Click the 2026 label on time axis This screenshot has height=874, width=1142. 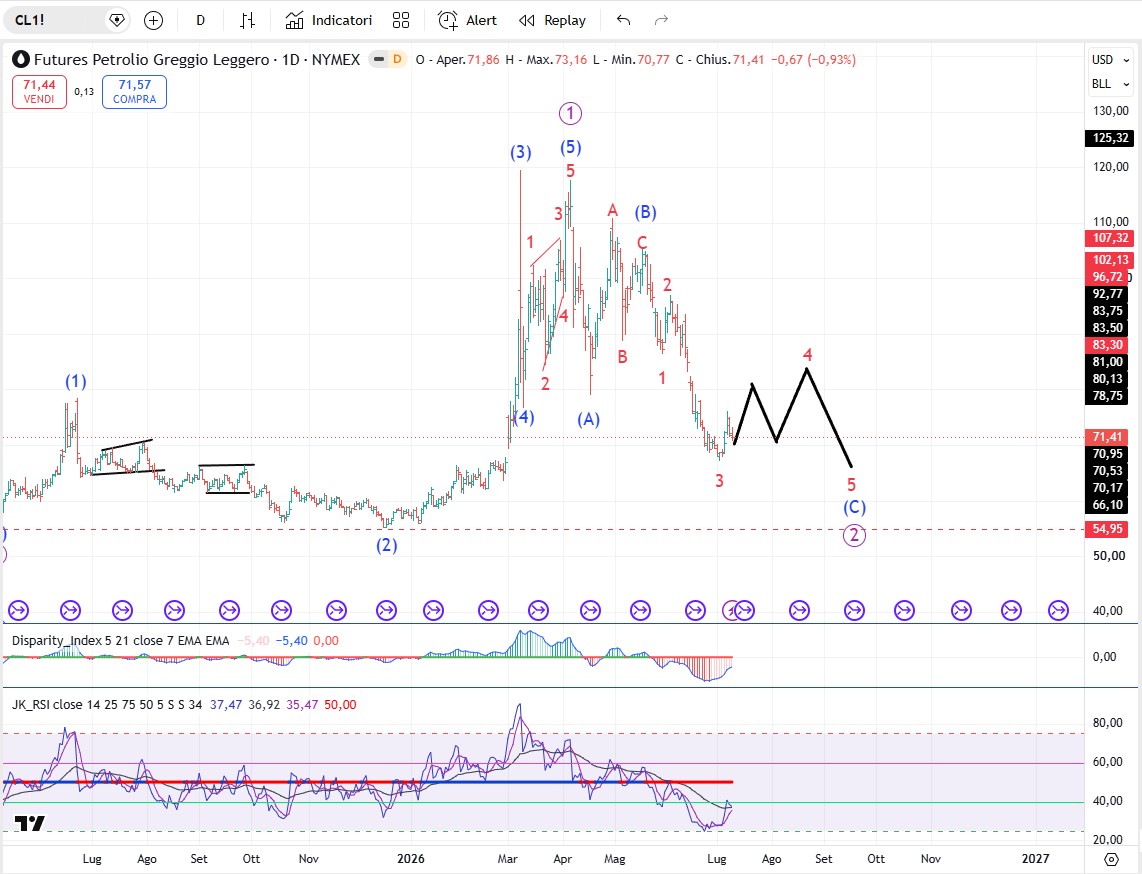(411, 859)
